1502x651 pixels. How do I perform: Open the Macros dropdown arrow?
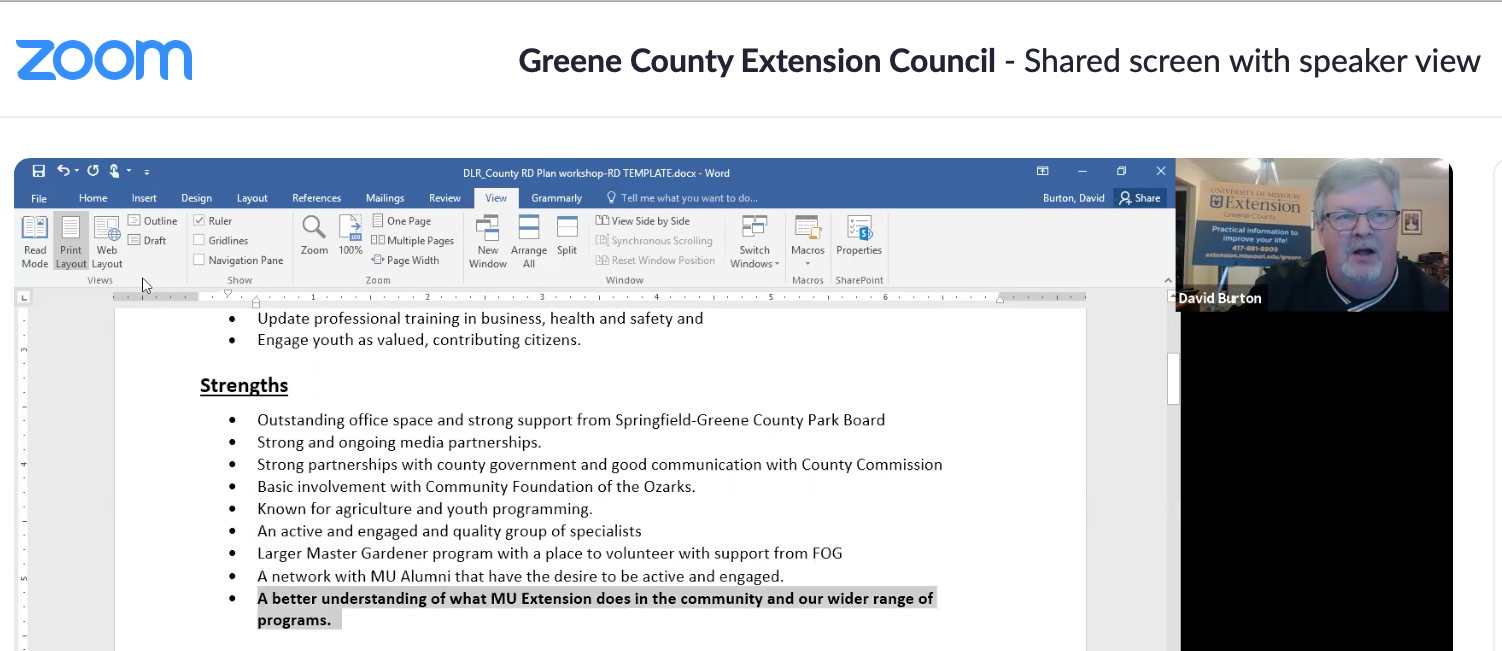pyautogui.click(x=808, y=264)
